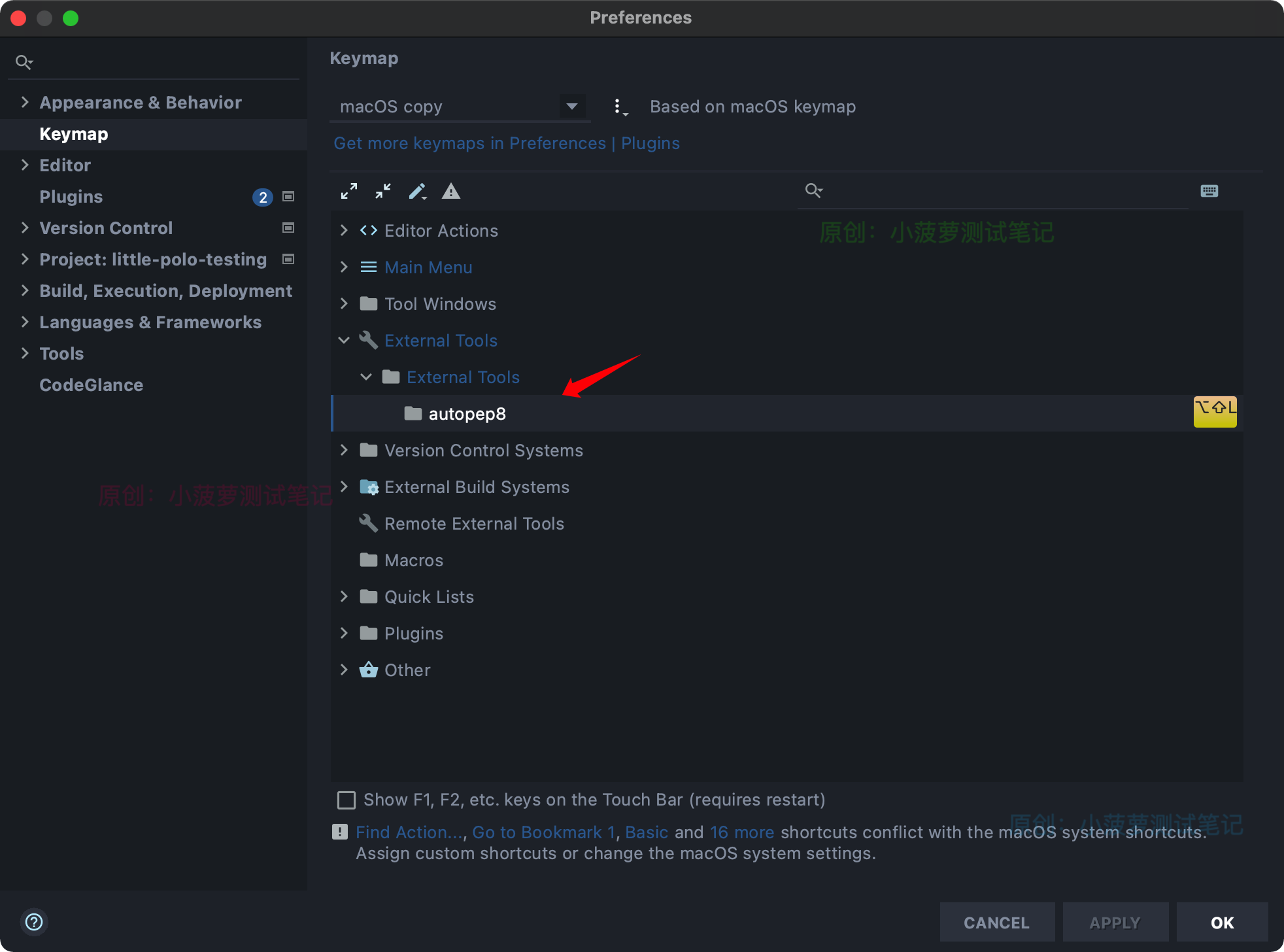This screenshot has height=952, width=1284.
Task: Click the expand all icon above the keymap tree
Action: [x=349, y=191]
